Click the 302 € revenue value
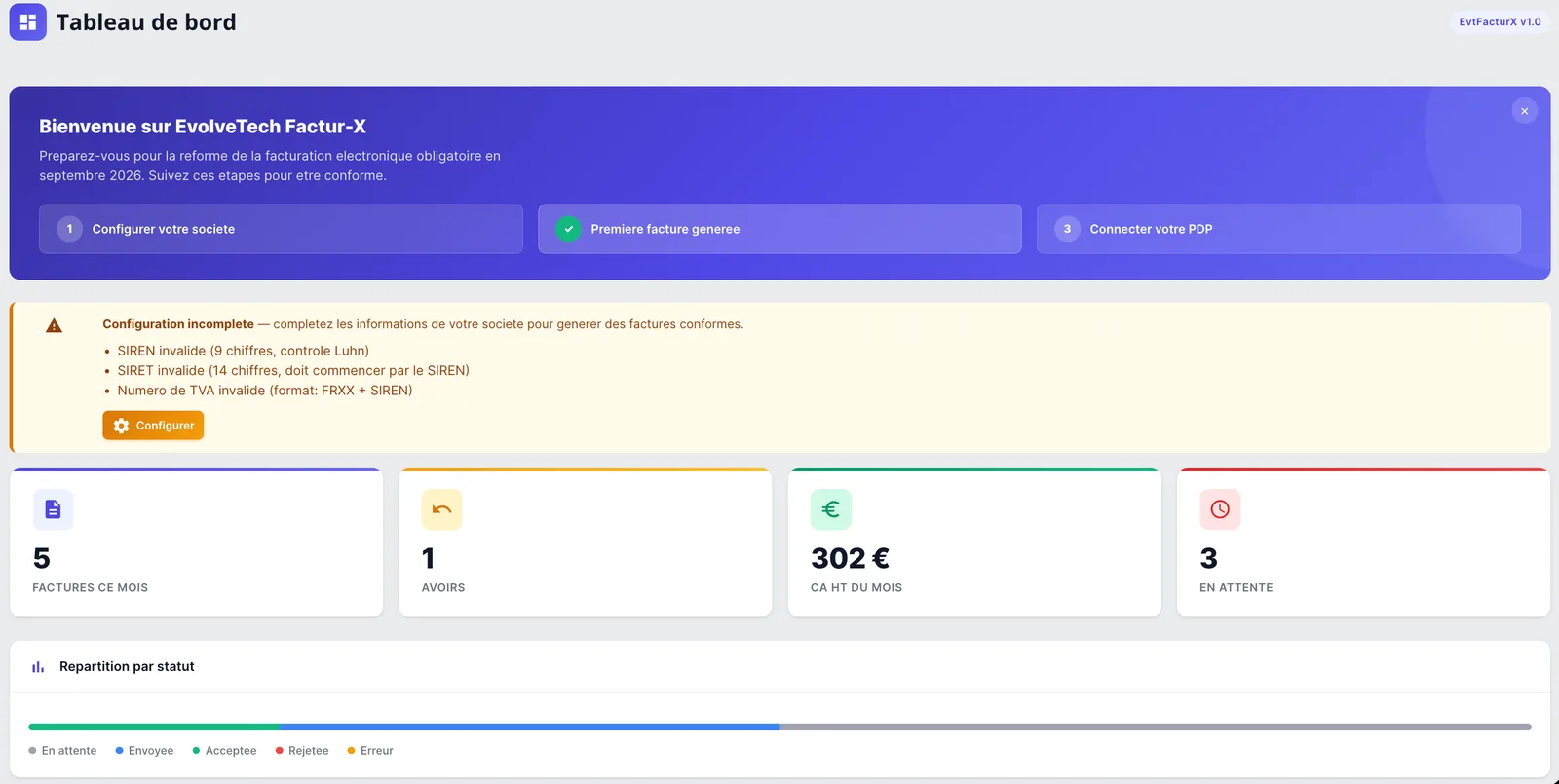 (850, 558)
